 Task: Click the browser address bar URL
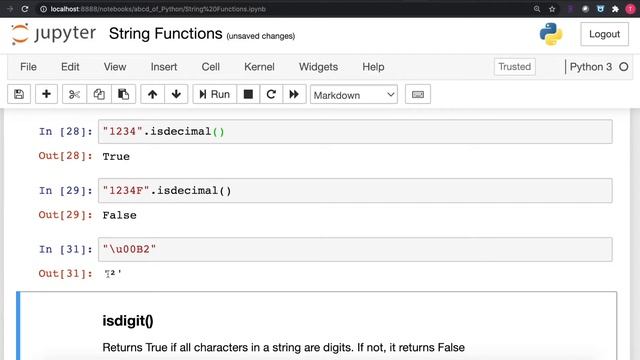[158, 9]
